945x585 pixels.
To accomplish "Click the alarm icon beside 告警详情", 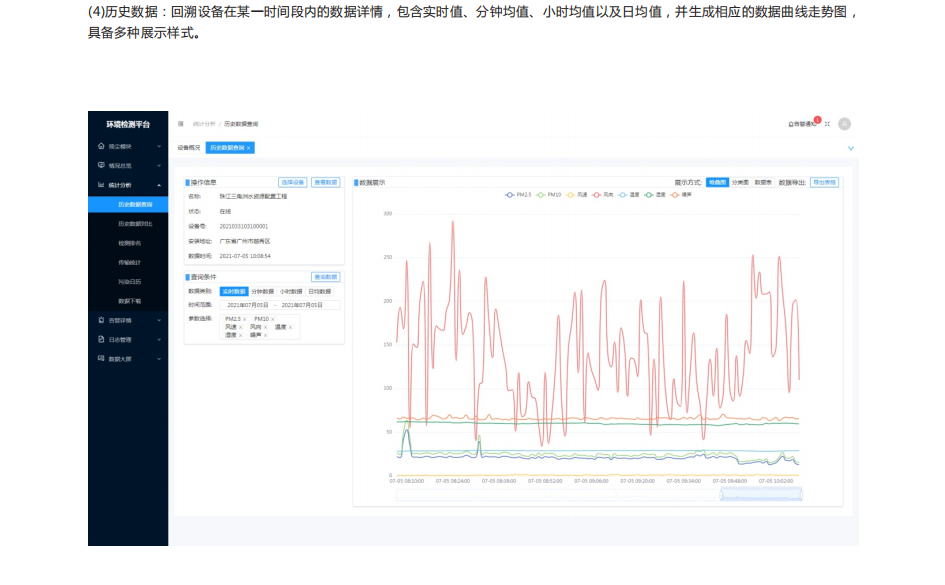I will 101,320.
